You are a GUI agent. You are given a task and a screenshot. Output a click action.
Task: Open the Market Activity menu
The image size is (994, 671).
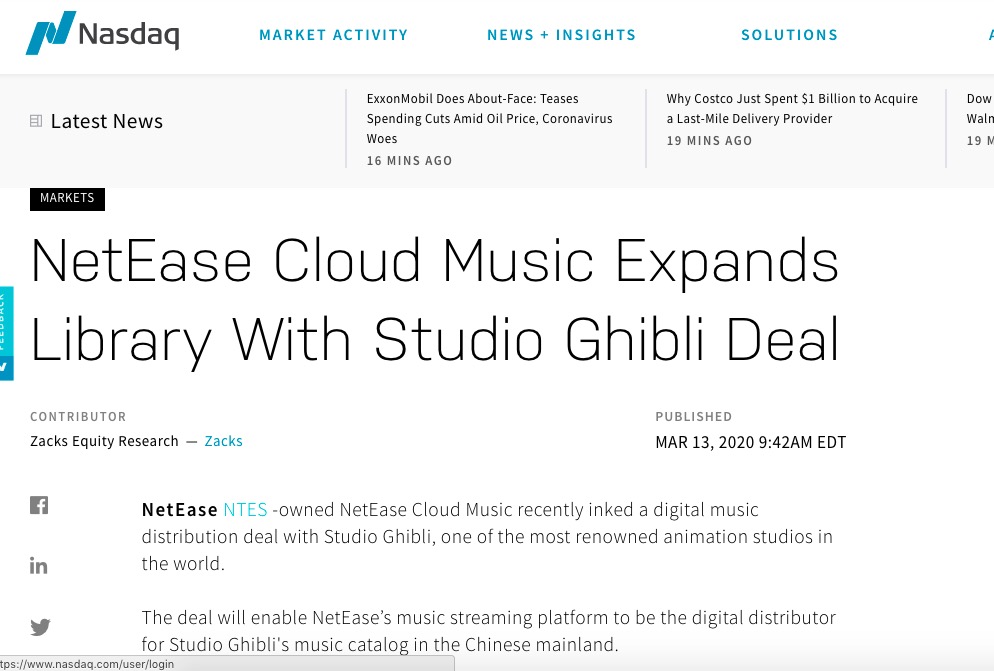coord(333,35)
